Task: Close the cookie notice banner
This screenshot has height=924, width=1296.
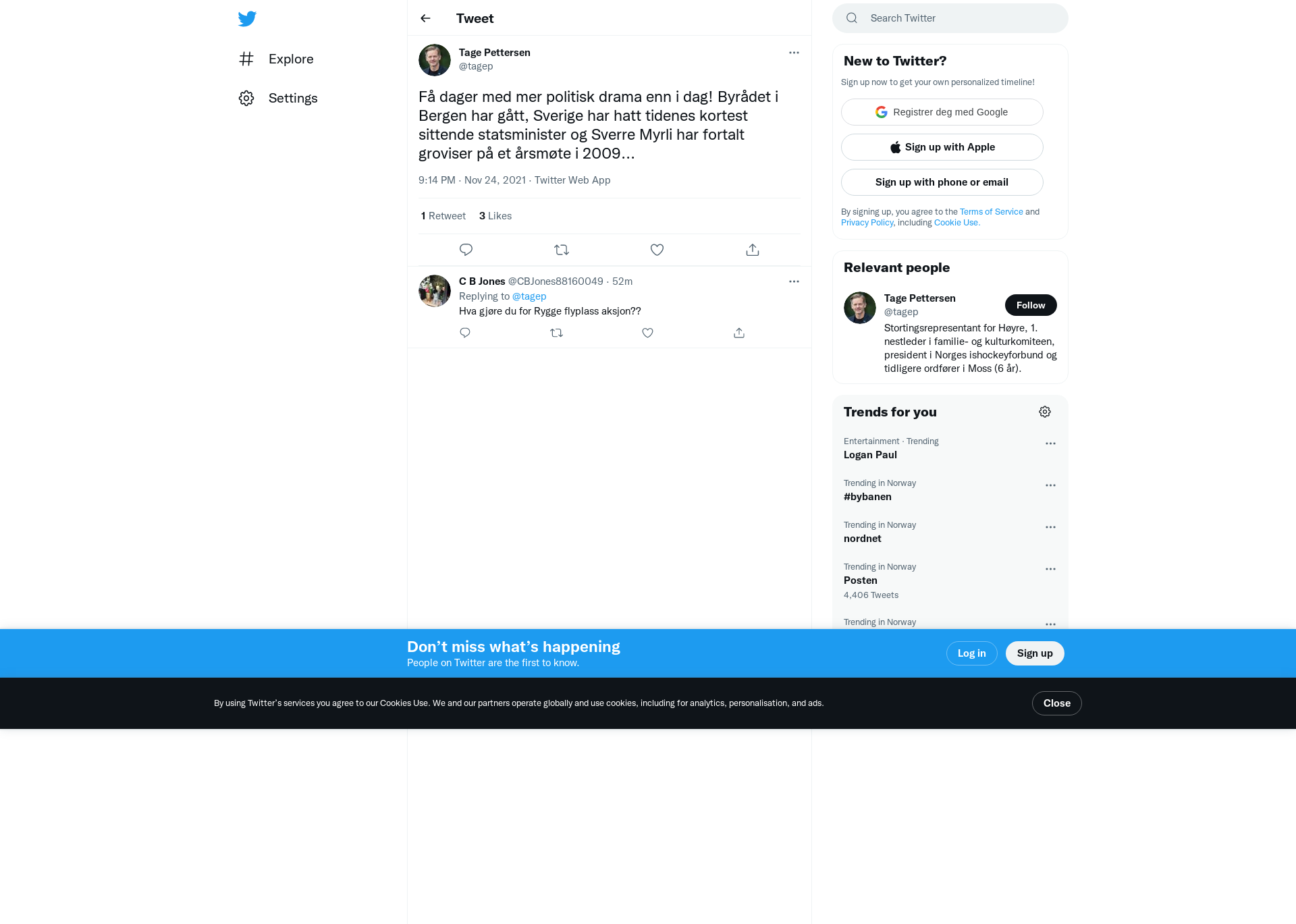Action: [x=1056, y=703]
